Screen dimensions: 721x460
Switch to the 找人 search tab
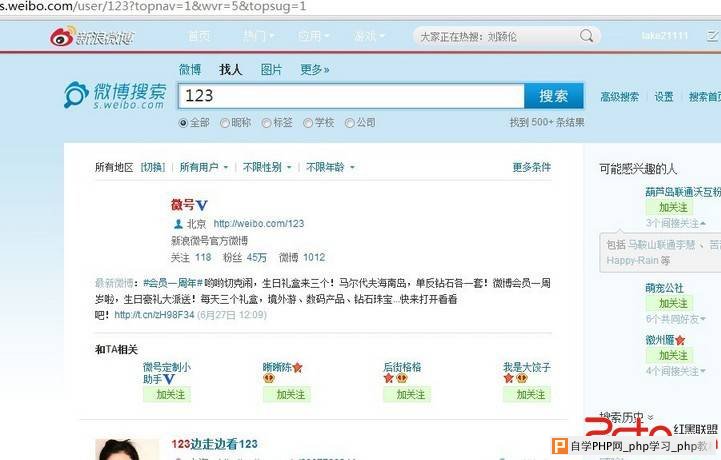pyautogui.click(x=231, y=69)
